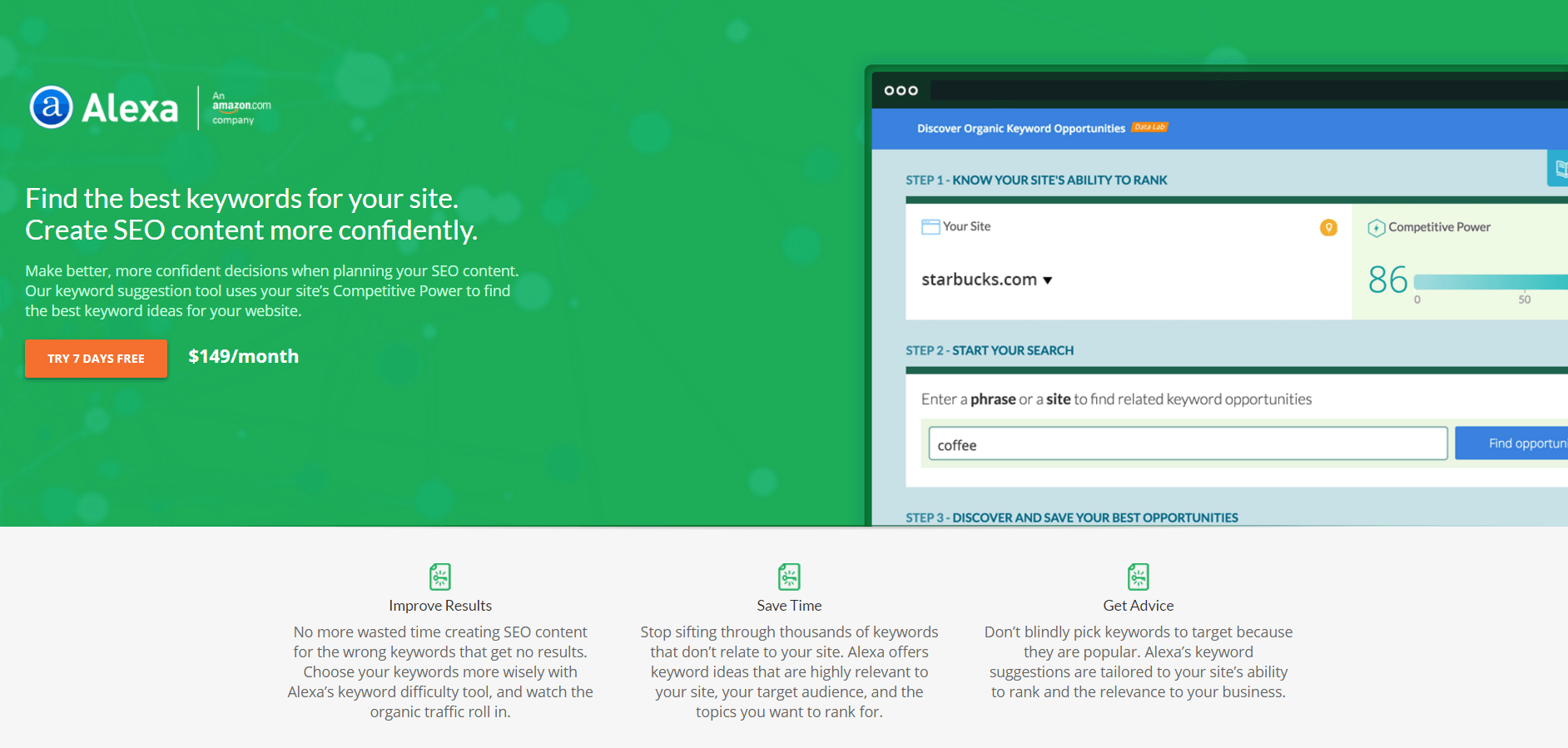
Task: Click the three window dots in mockup
Action: pyautogui.click(x=901, y=90)
